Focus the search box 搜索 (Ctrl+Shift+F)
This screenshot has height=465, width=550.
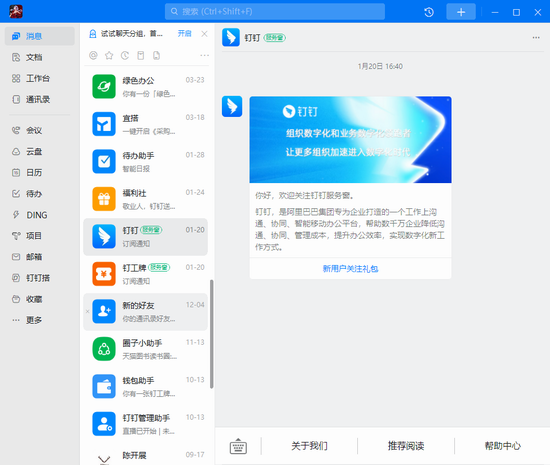click(x=275, y=12)
